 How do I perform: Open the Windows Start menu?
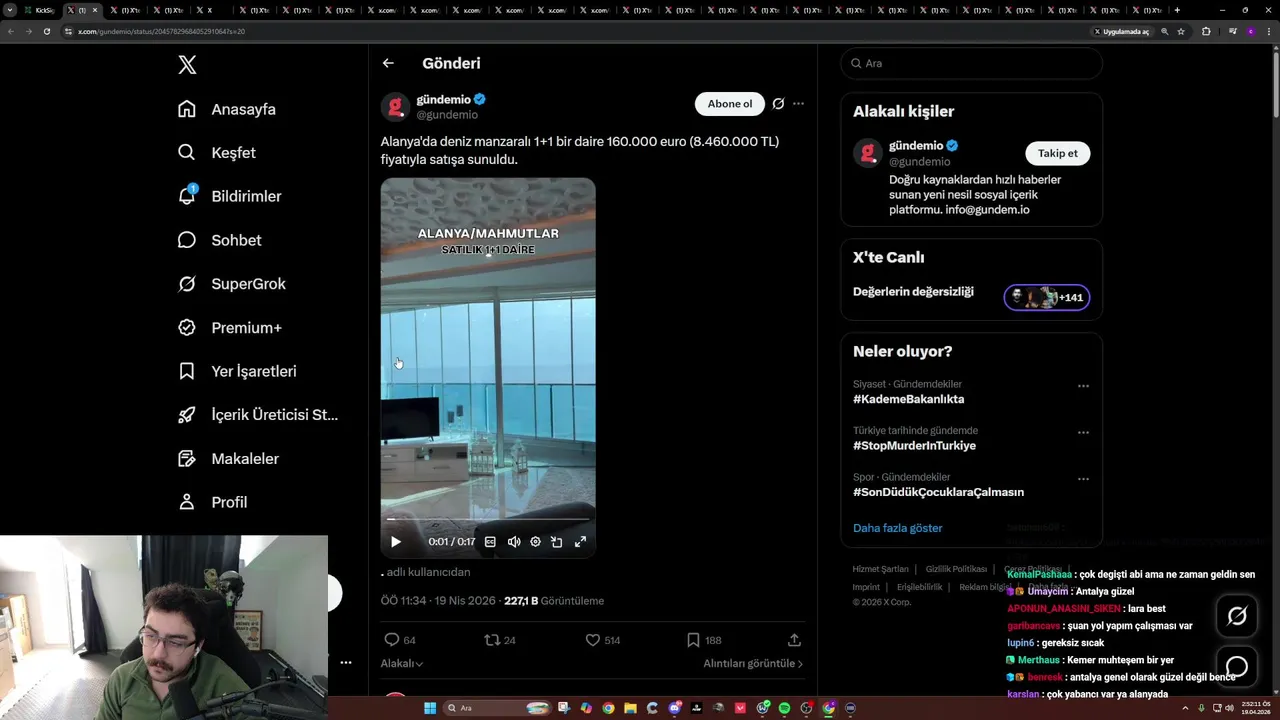pos(430,708)
